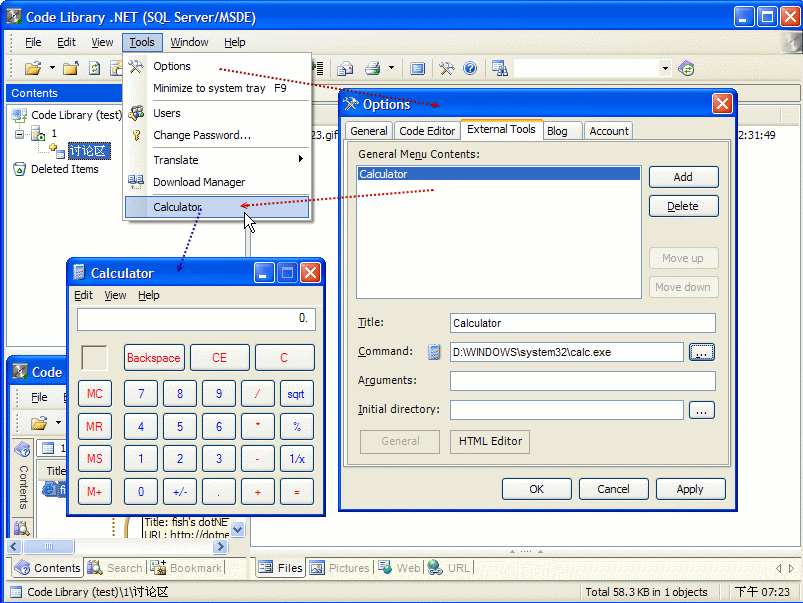Screen dimensions: 803x603
Task: Open the General tab in Options
Action: (368, 131)
